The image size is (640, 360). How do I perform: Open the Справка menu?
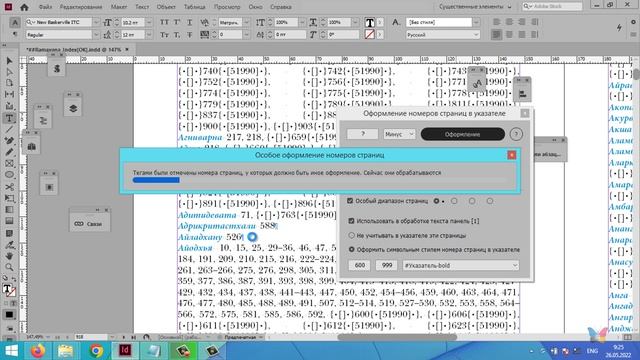(280, 7)
